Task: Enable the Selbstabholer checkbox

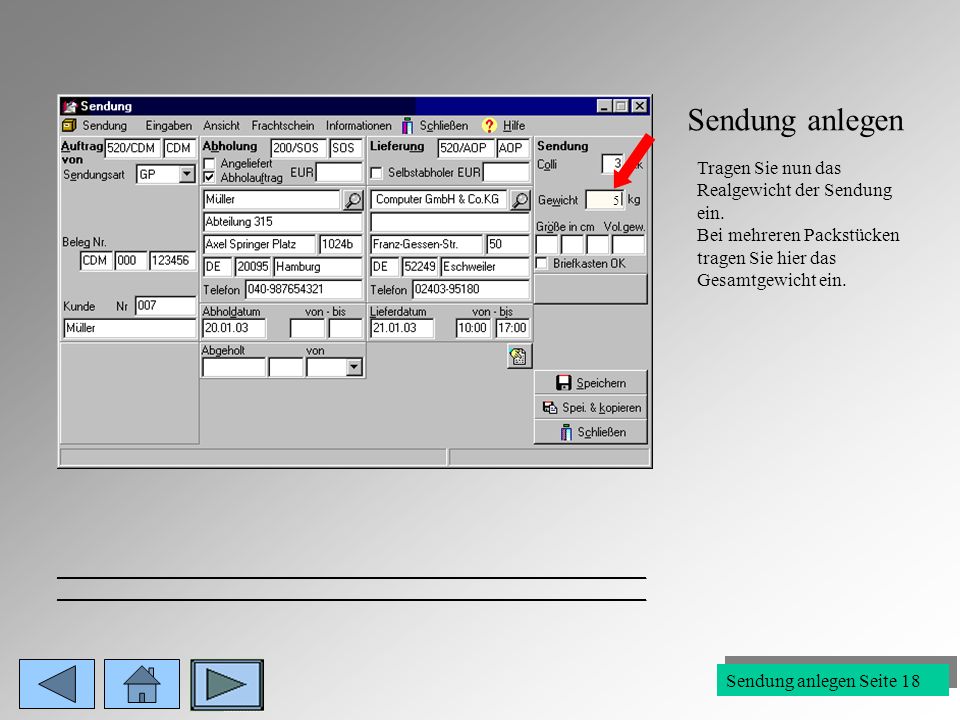Action: coord(377,173)
